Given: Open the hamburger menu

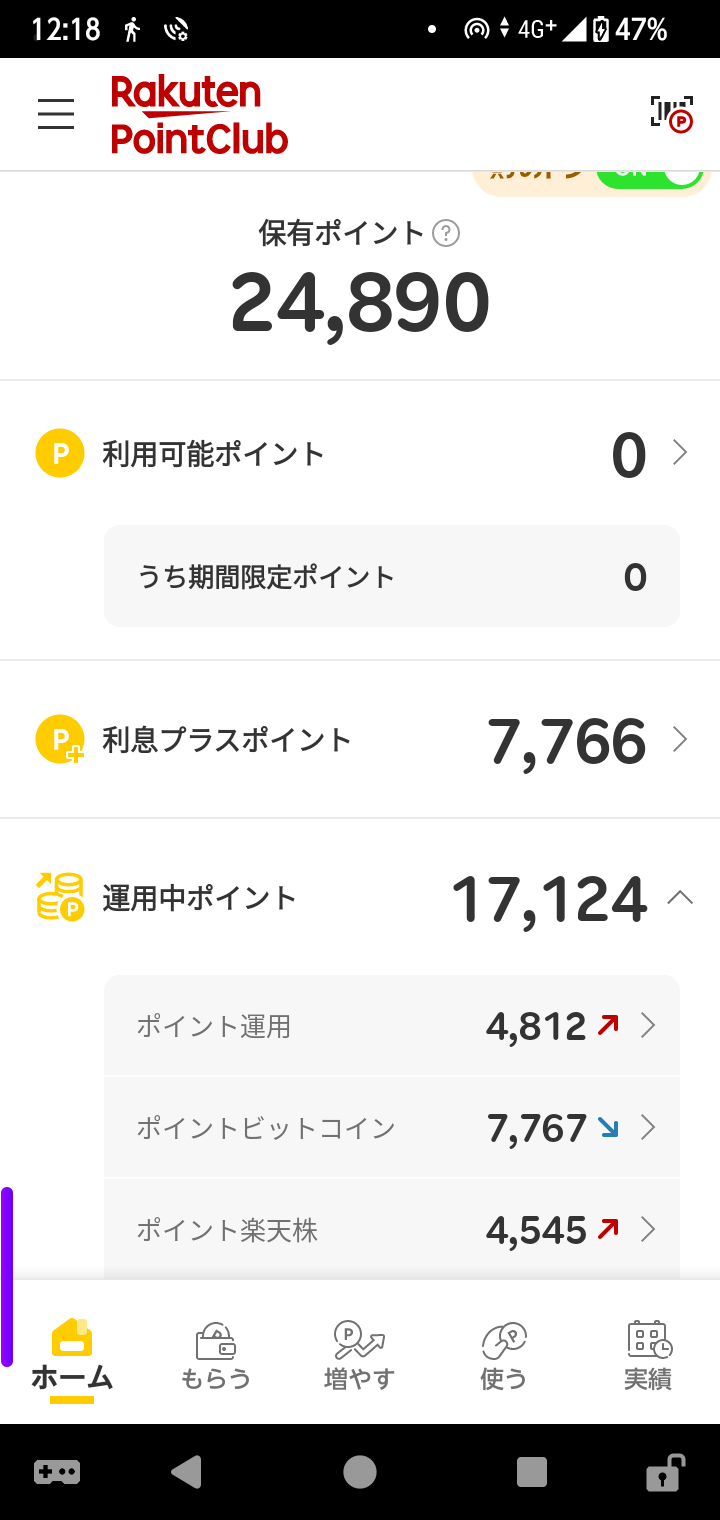Looking at the screenshot, I should coord(56,114).
